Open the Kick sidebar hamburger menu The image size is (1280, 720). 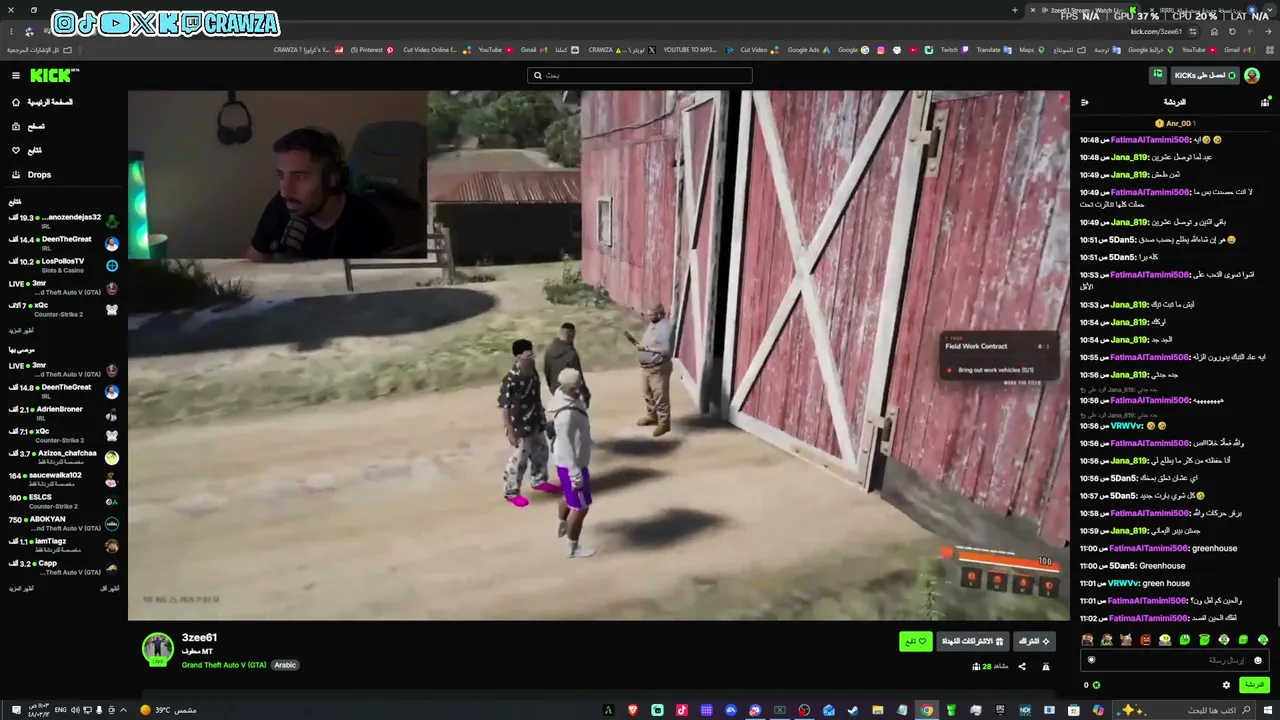pos(16,75)
